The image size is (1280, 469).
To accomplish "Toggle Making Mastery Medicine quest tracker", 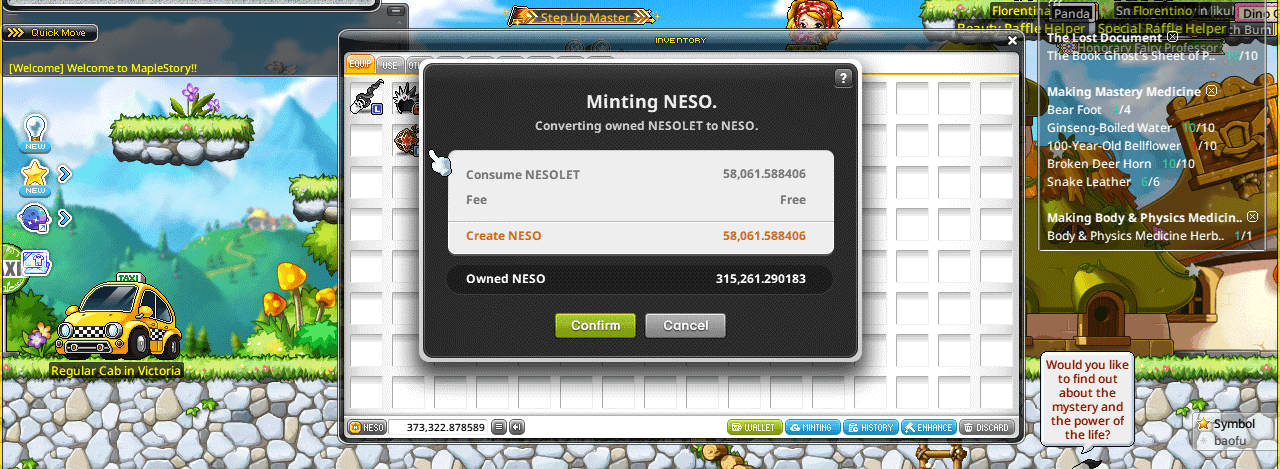I will (1211, 91).
